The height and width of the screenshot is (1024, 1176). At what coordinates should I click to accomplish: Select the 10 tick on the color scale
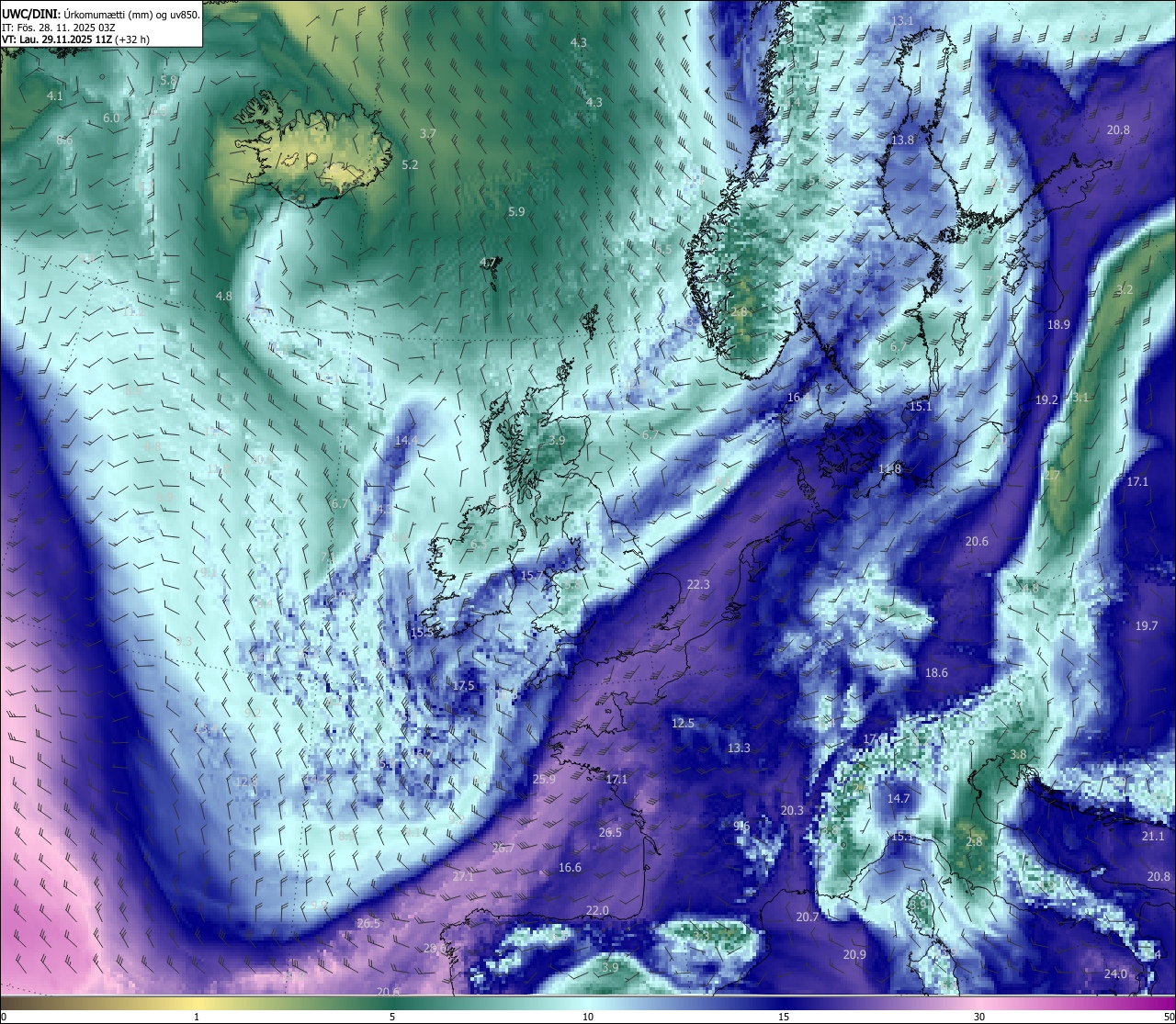coord(588,1017)
